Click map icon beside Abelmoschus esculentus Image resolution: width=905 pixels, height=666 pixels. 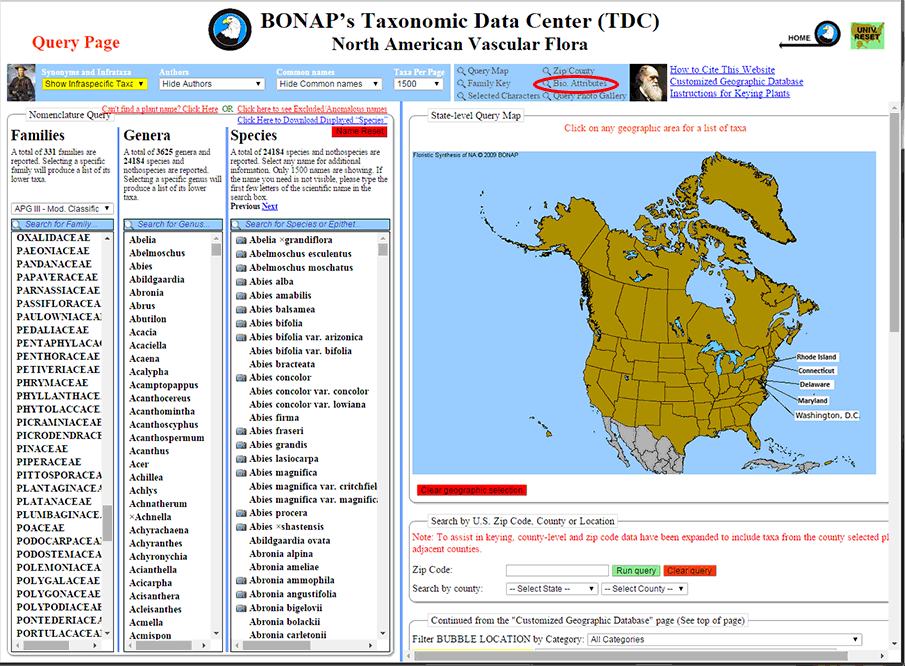[x=241, y=254]
